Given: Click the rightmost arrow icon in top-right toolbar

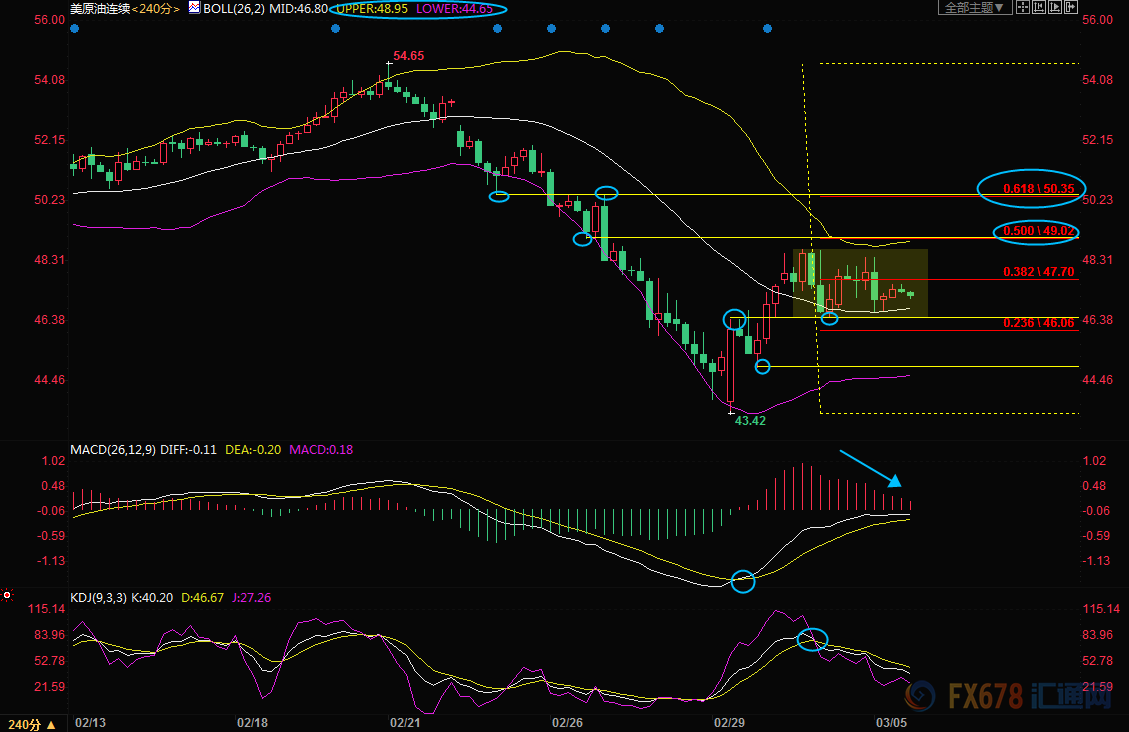Looking at the screenshot, I should (x=1071, y=7).
